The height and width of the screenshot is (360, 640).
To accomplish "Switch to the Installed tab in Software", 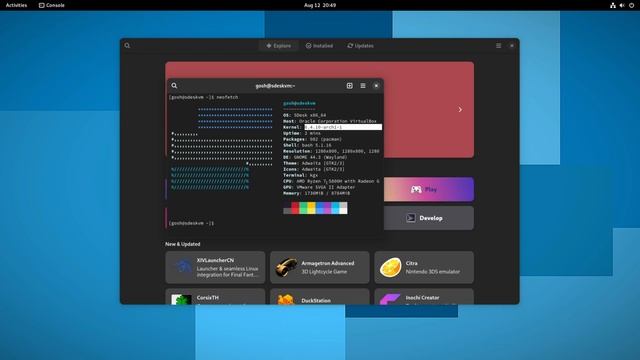I will [319, 46].
